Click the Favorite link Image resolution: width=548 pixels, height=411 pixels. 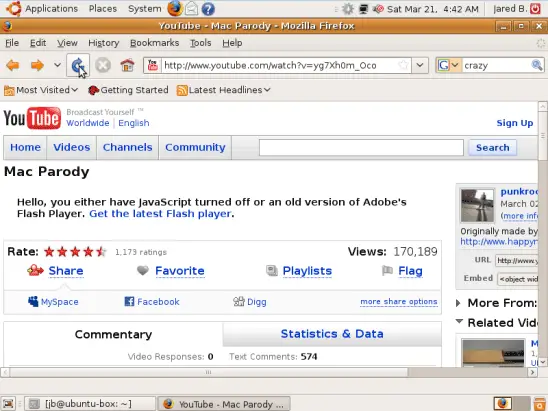(x=180, y=271)
